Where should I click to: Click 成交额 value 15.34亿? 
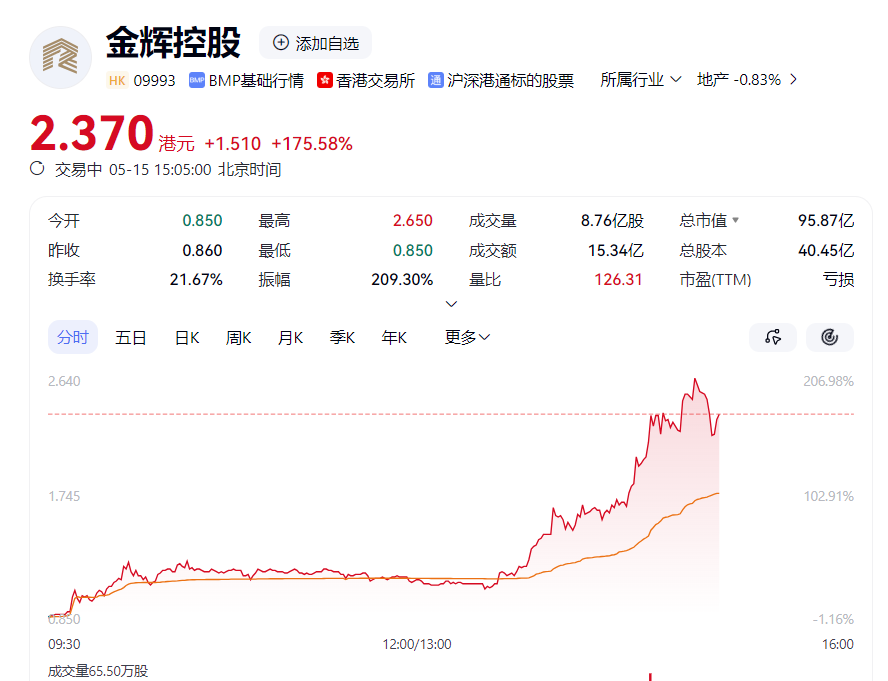(x=616, y=250)
